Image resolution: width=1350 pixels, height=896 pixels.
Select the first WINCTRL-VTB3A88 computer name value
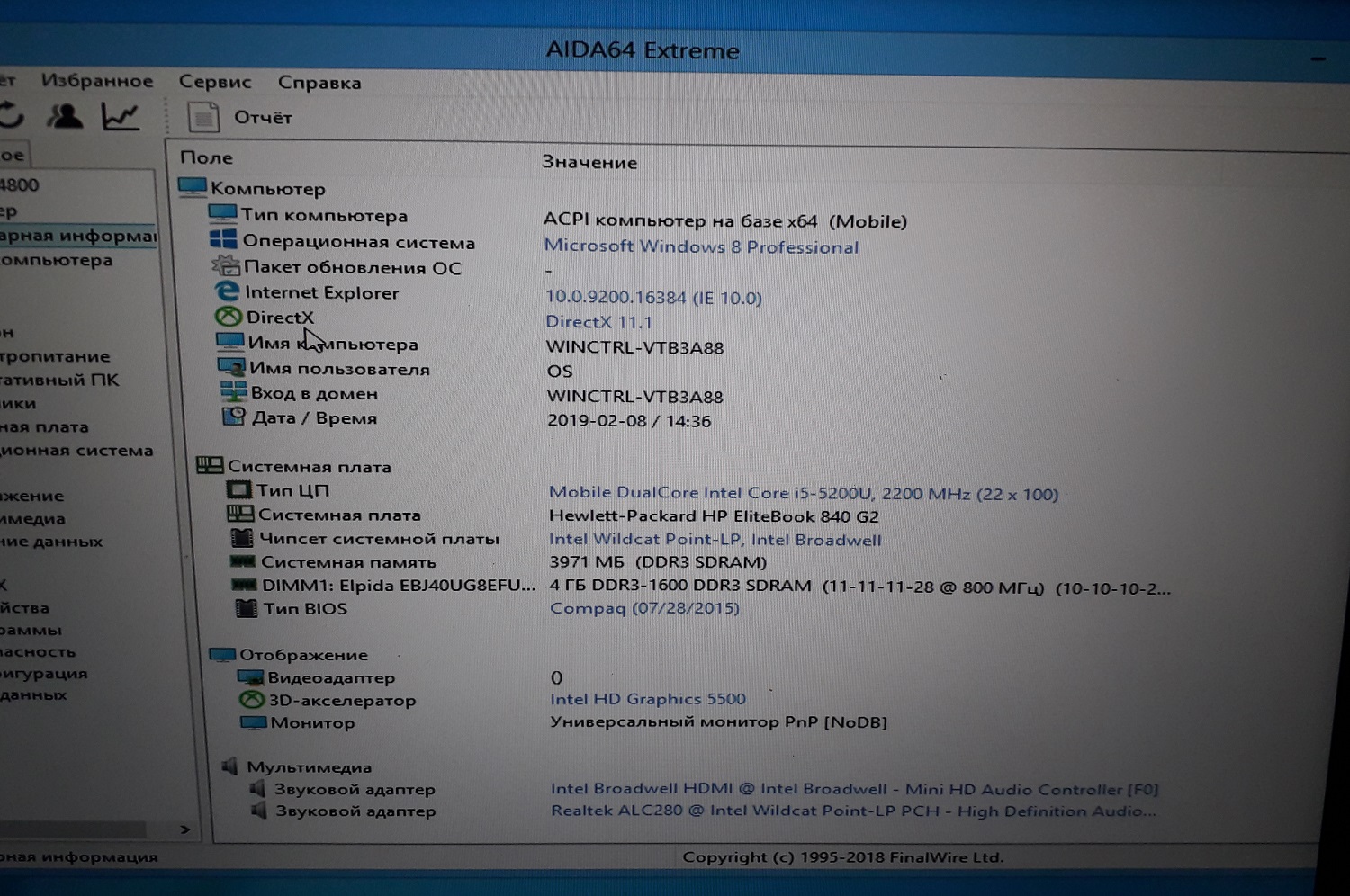point(635,347)
